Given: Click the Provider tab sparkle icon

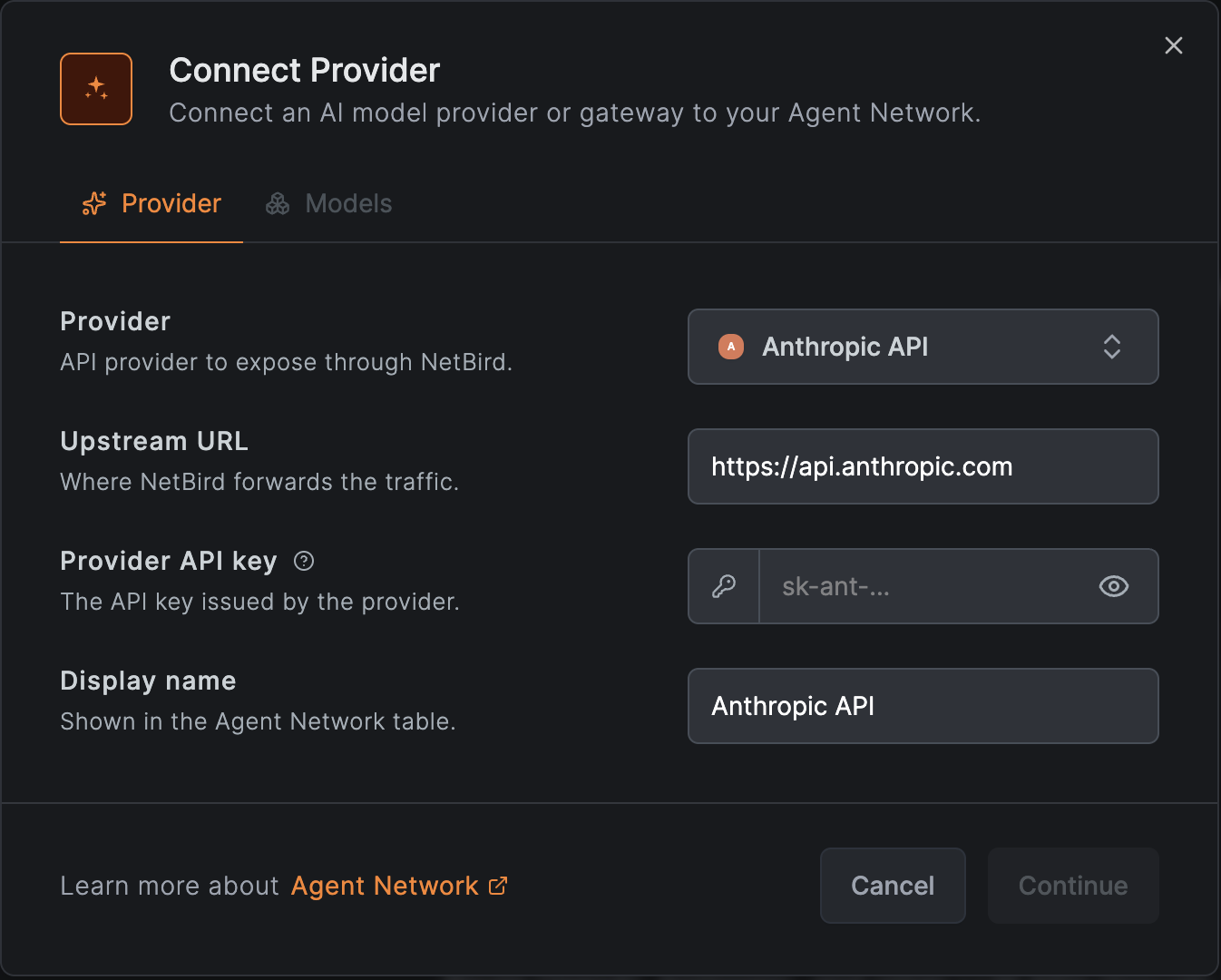Looking at the screenshot, I should click(94, 204).
